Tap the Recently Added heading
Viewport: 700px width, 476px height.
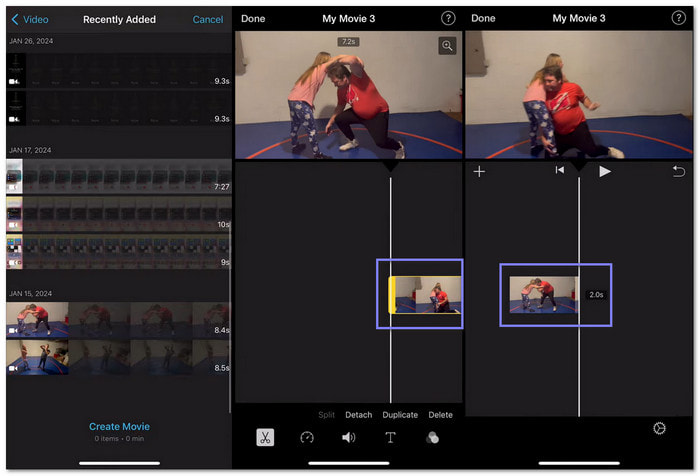tap(119, 19)
